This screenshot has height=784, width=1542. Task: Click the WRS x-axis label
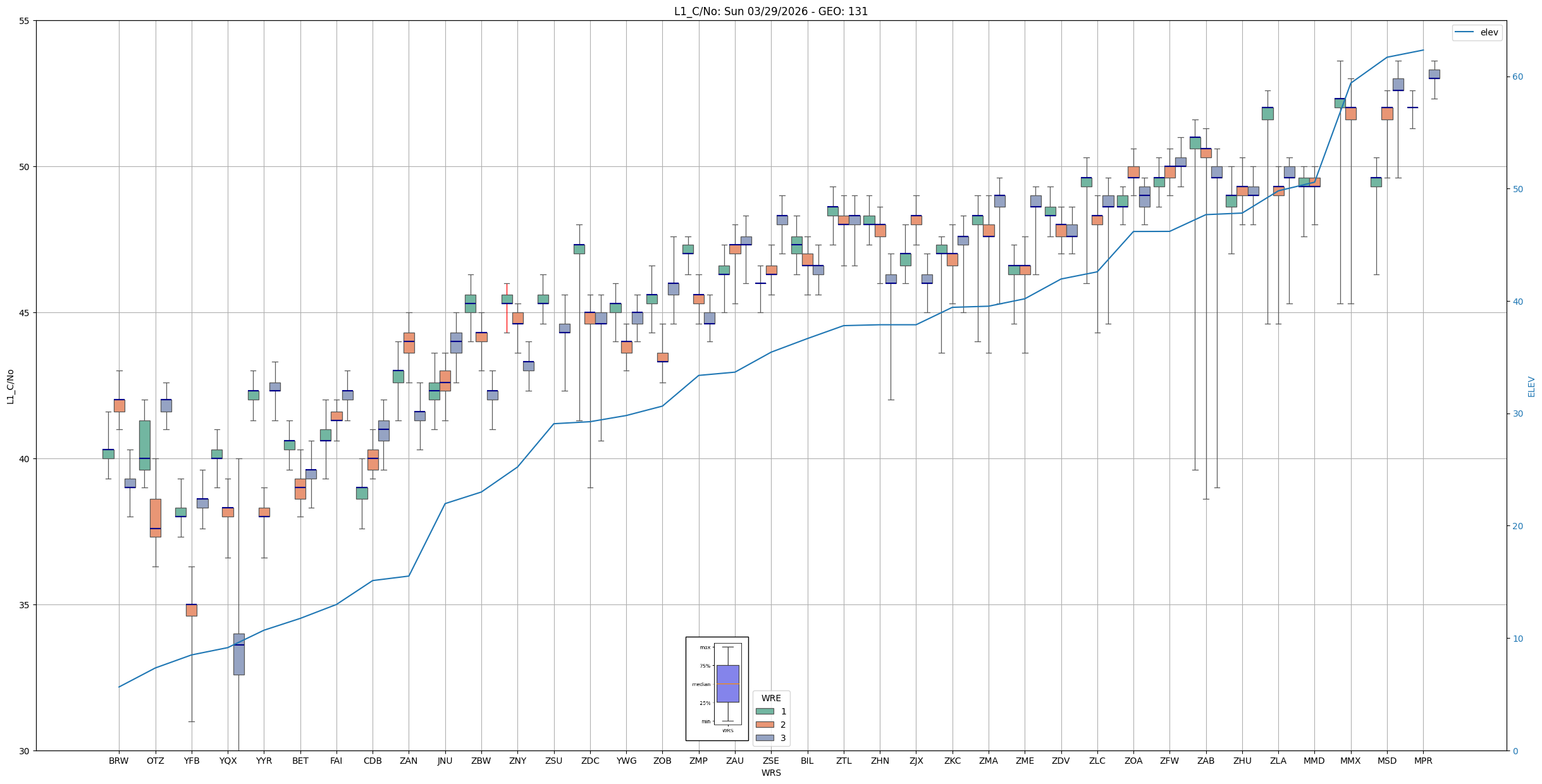[770, 773]
